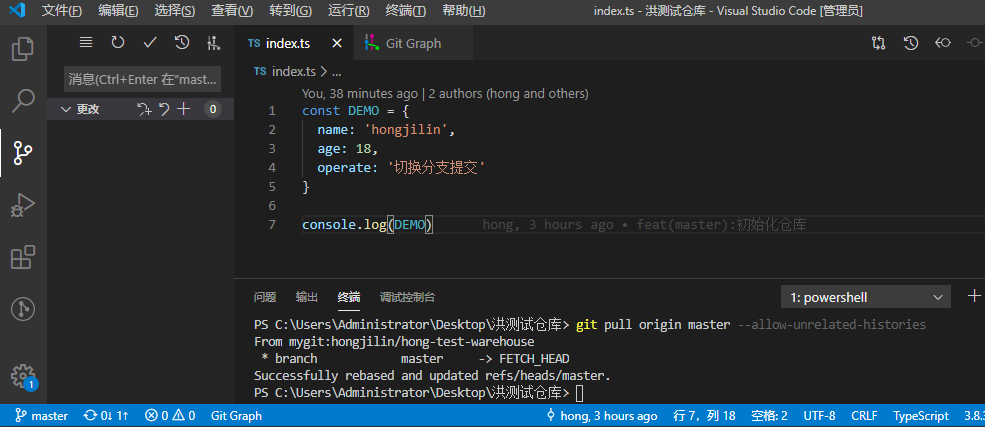Open the Explorer view in activity bar
The image size is (985, 427).
click(23, 48)
